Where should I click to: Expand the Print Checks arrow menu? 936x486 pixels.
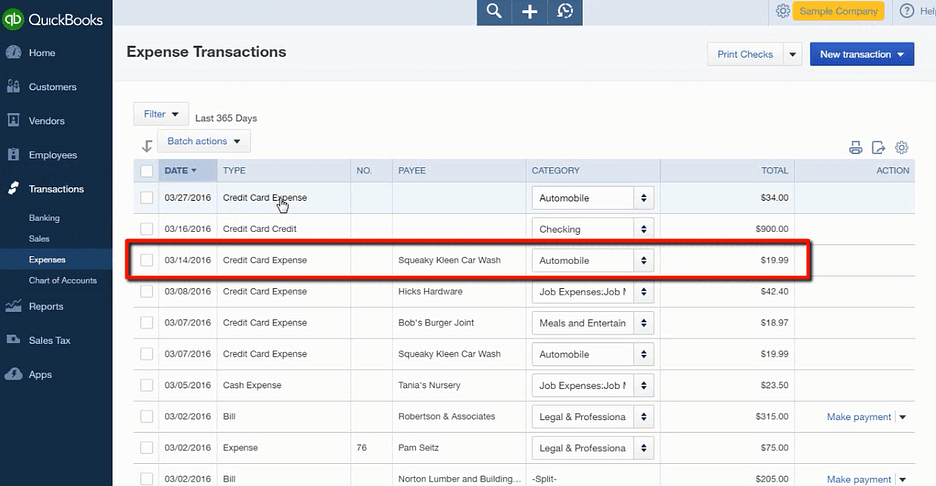[x=792, y=54]
